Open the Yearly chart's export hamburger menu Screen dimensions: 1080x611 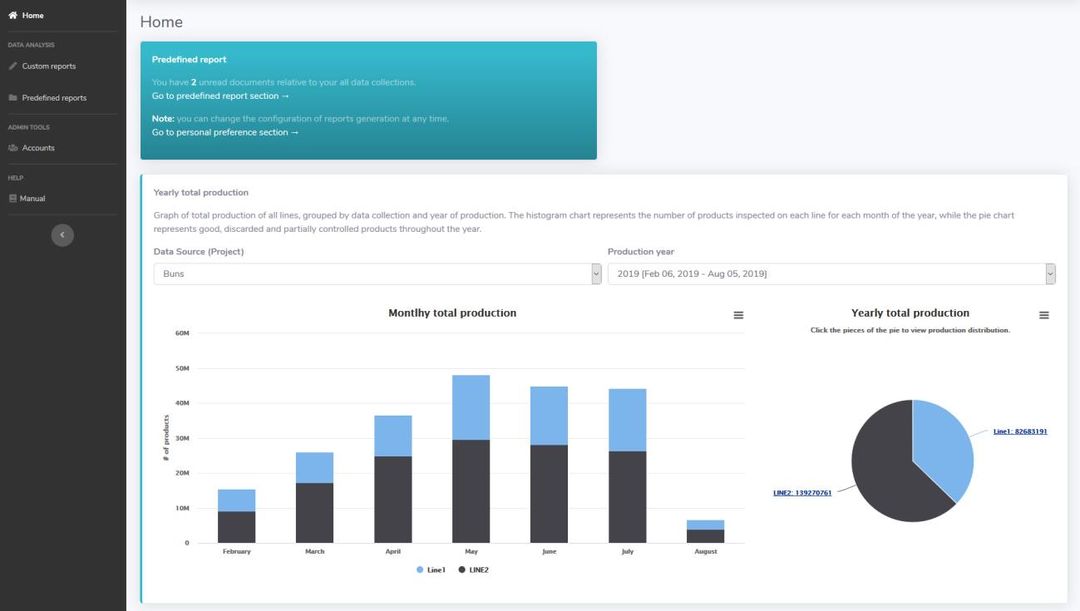point(1044,314)
